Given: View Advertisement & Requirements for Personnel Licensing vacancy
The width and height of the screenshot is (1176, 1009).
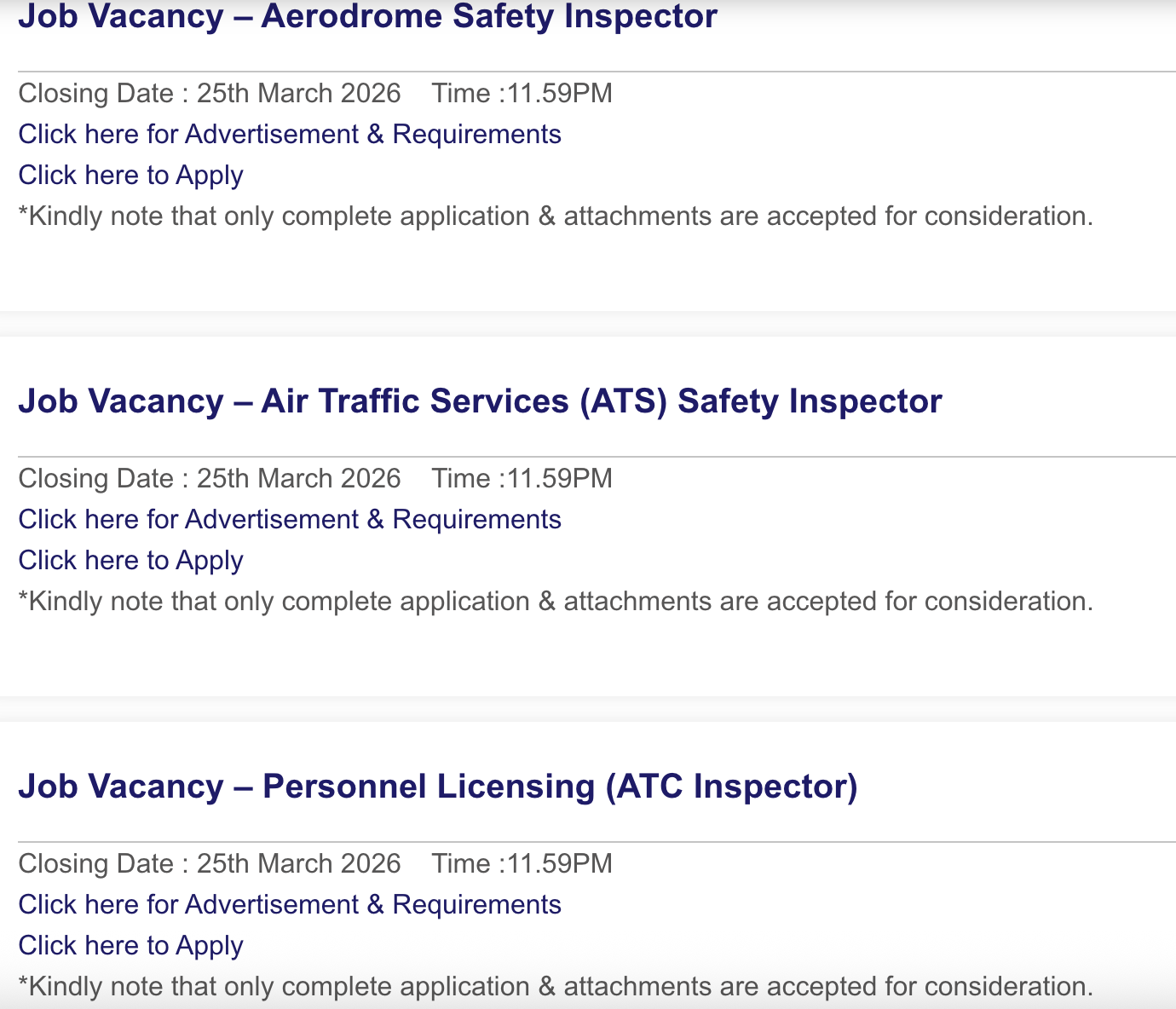Looking at the screenshot, I should (x=290, y=905).
